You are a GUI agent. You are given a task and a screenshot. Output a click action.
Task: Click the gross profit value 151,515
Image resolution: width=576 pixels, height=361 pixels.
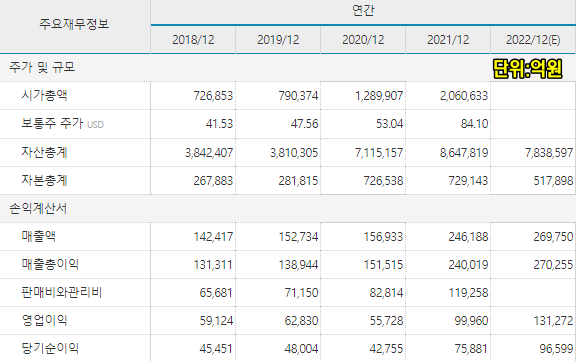point(383,265)
